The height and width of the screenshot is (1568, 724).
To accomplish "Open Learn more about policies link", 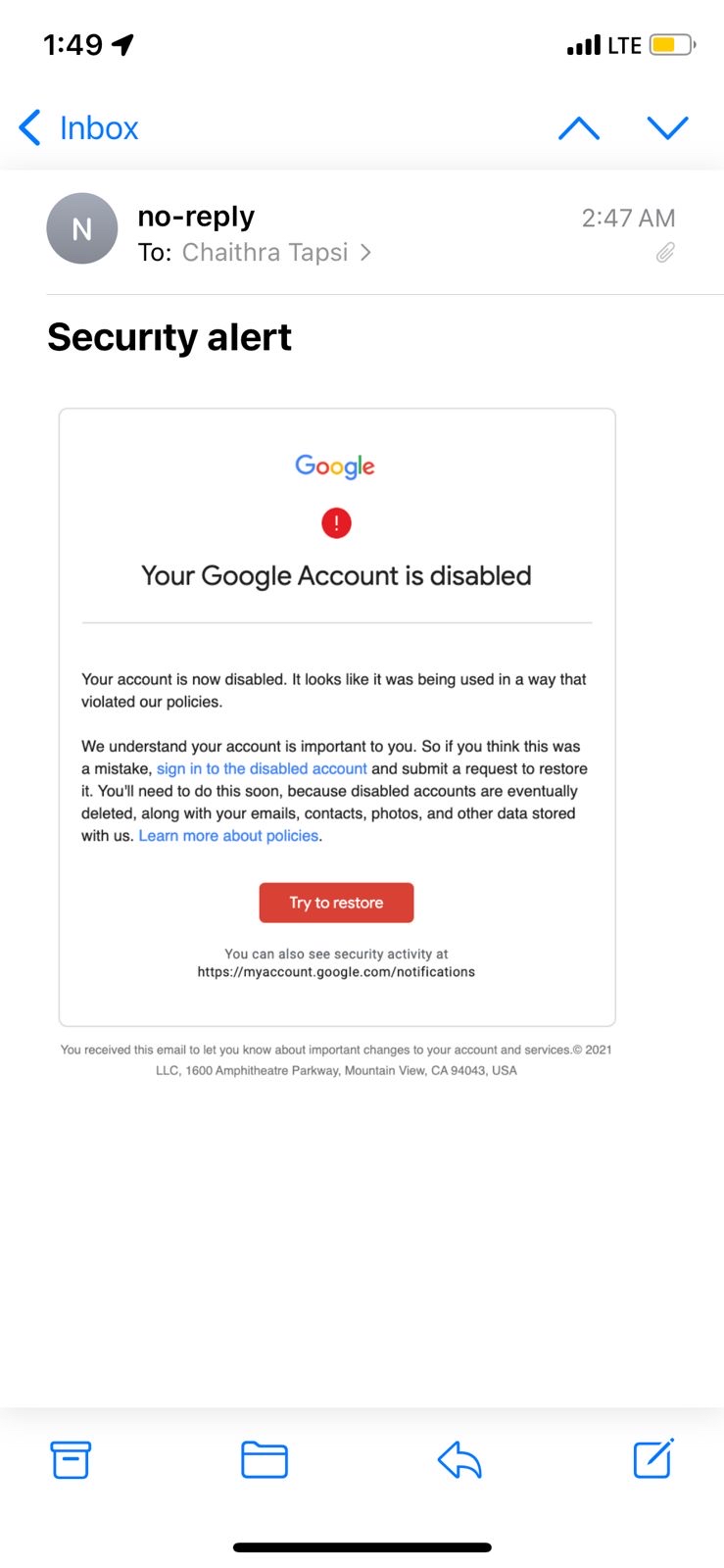I will 228,836.
